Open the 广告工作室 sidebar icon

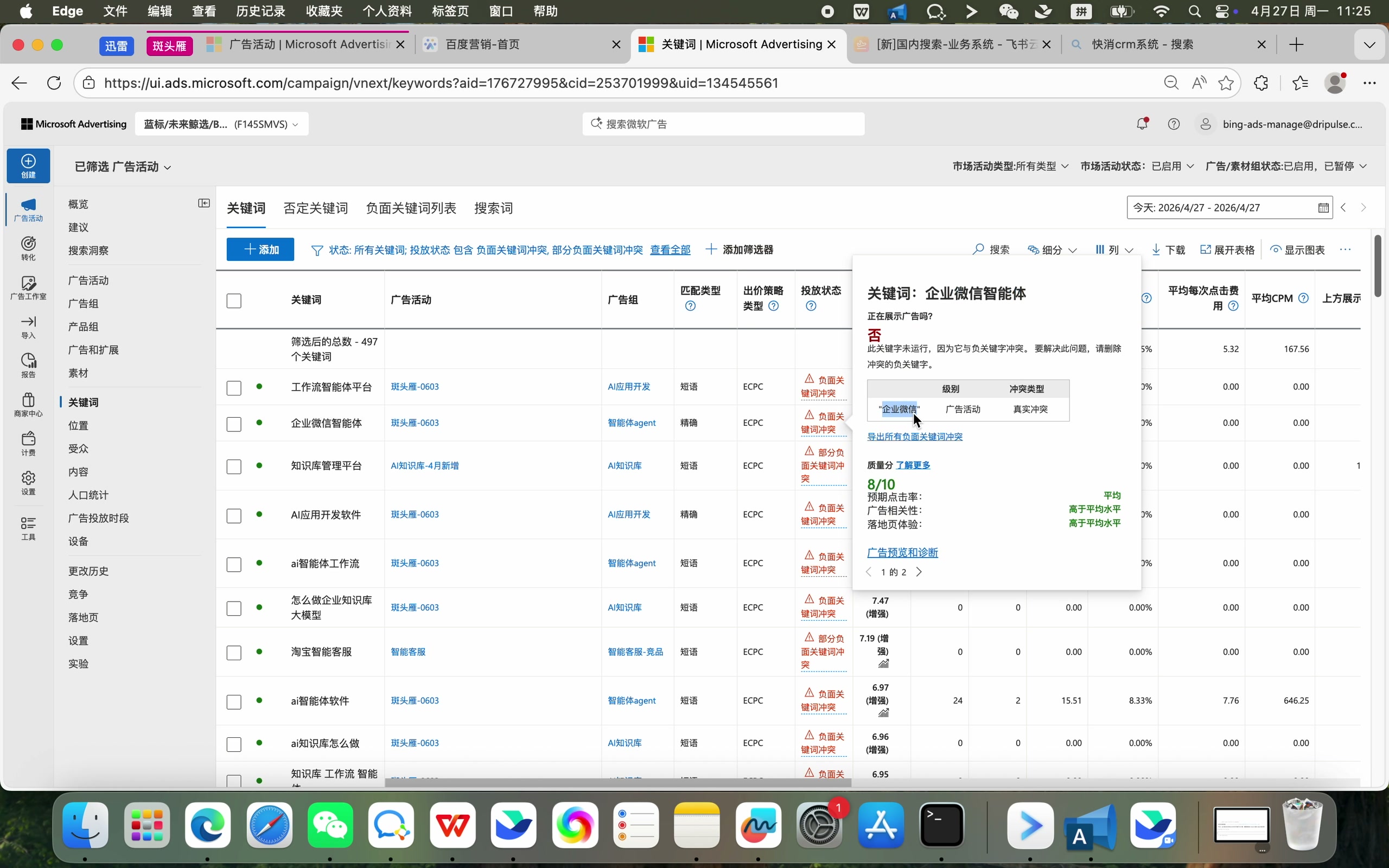(28, 283)
